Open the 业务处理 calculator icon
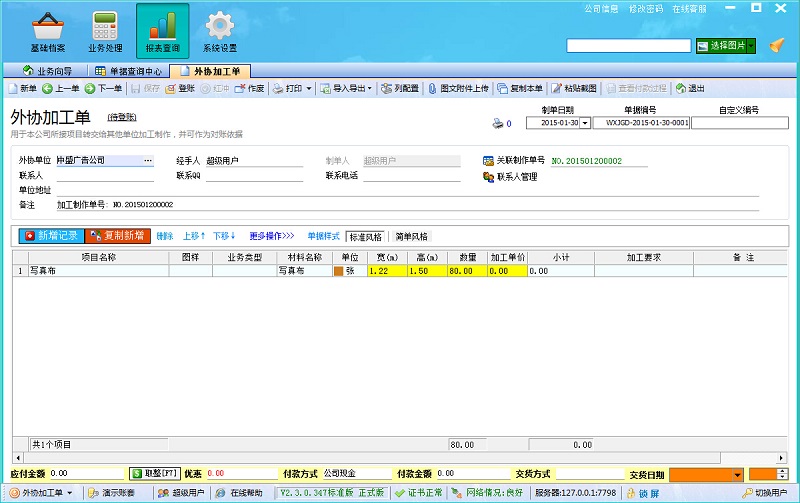The width and height of the screenshot is (800, 503). [x=104, y=32]
